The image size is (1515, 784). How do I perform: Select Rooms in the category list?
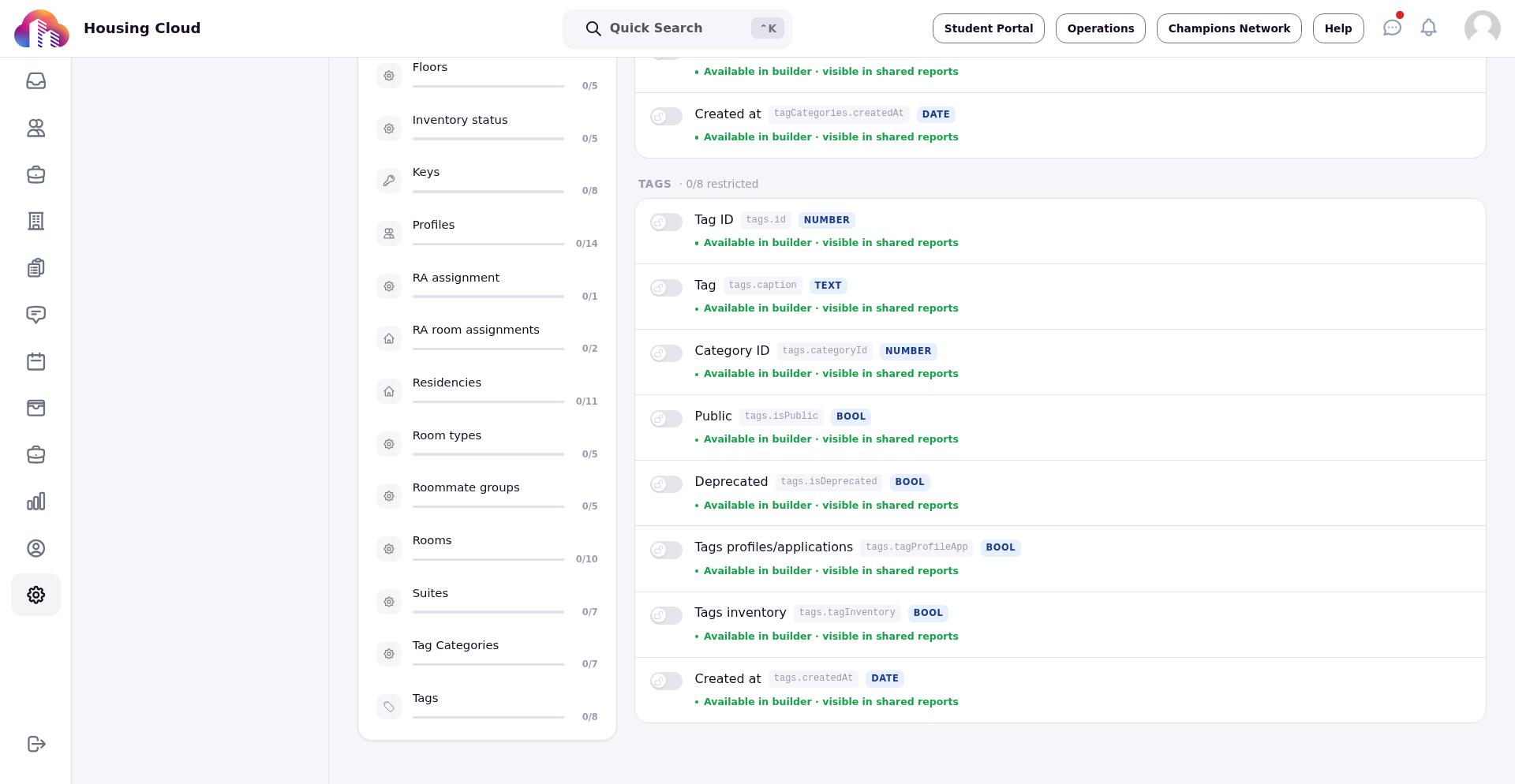[x=487, y=549]
